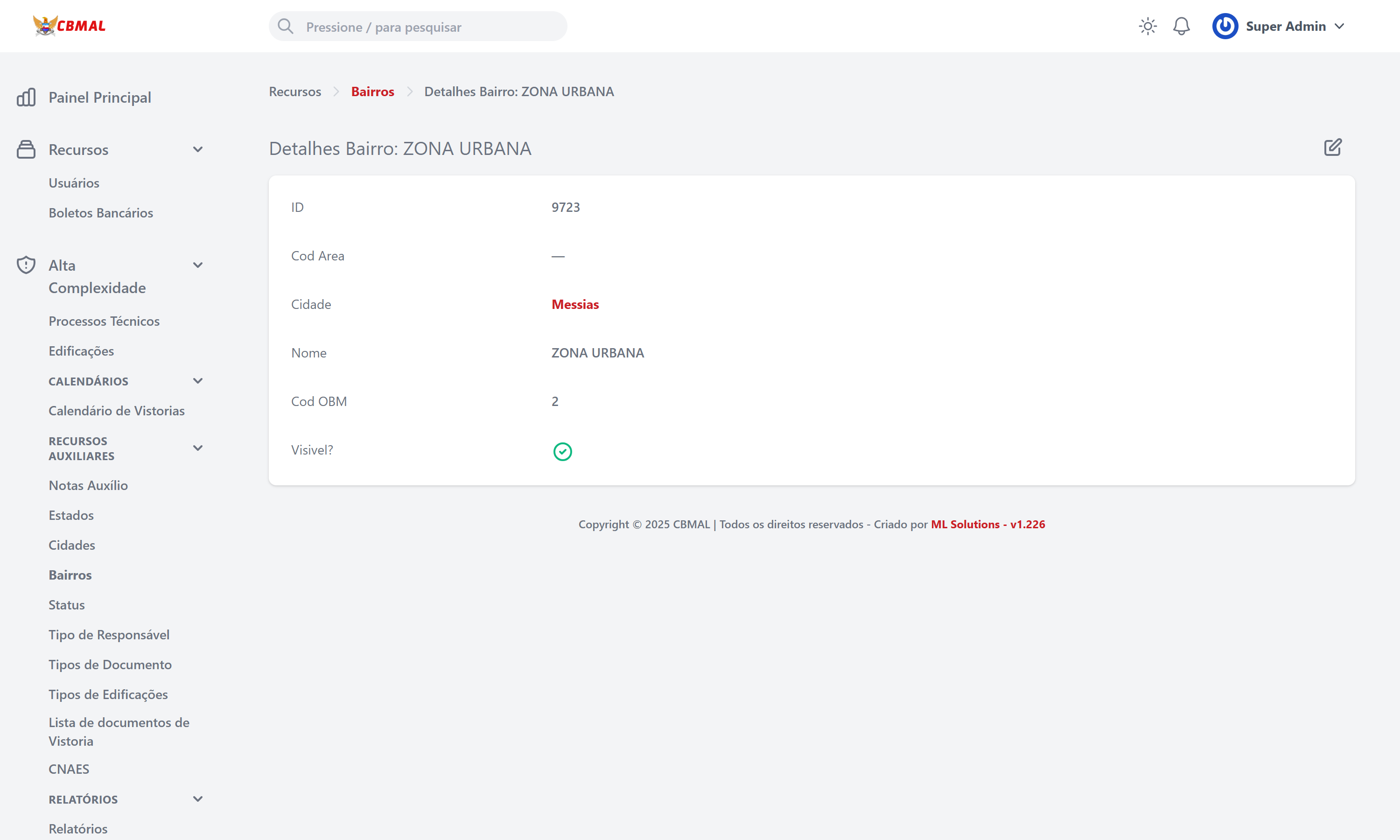1400x840 pixels.
Task: Open the Messias city link
Action: coord(574,305)
